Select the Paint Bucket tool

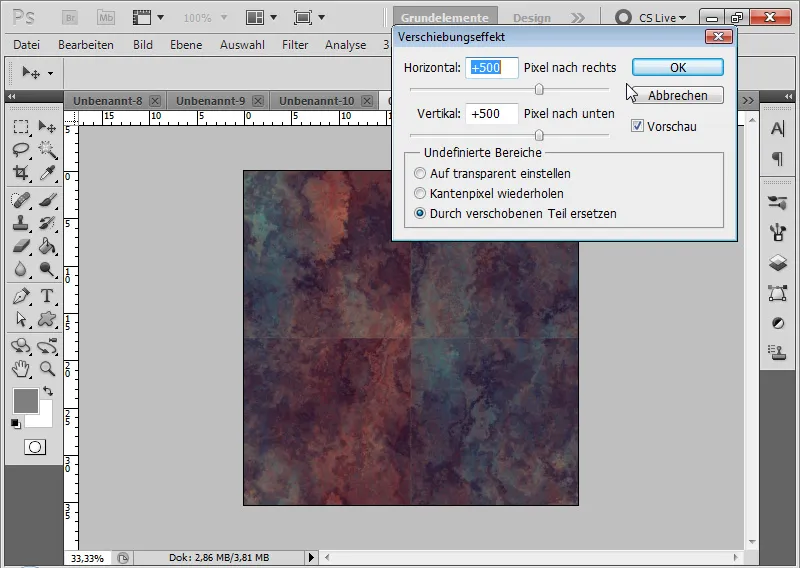click(47, 246)
